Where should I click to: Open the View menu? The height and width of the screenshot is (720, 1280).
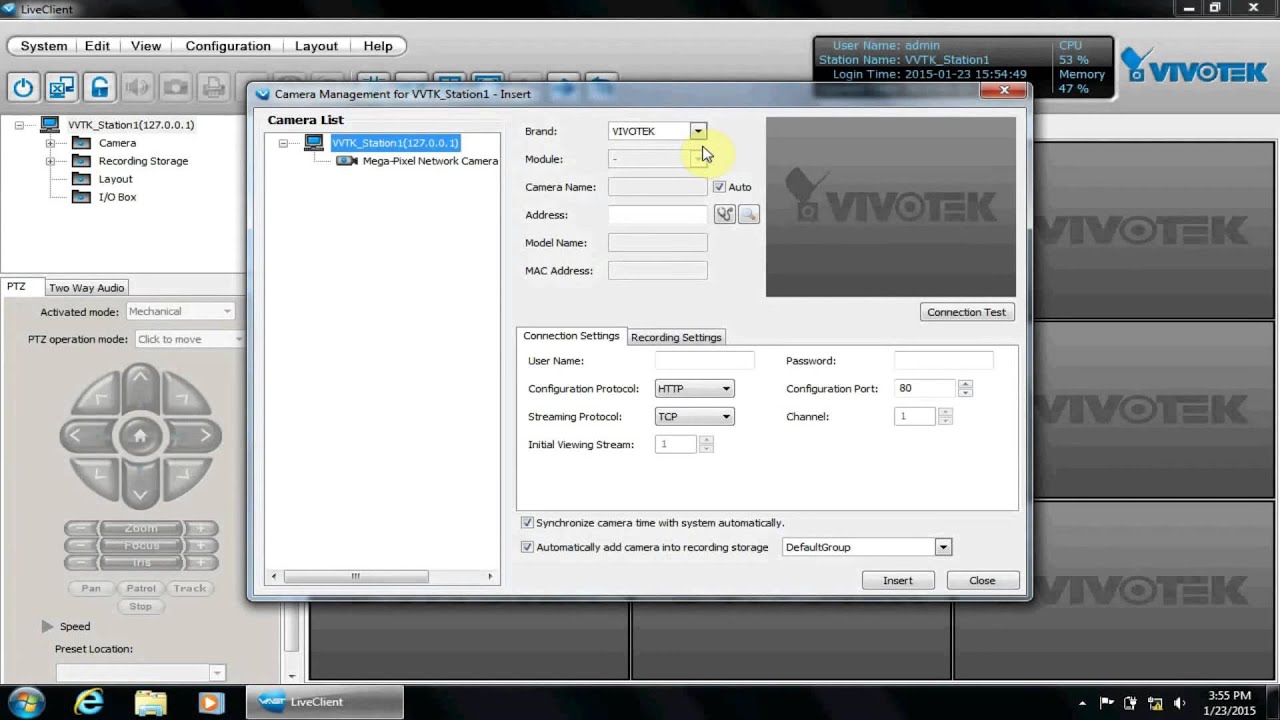(x=146, y=46)
